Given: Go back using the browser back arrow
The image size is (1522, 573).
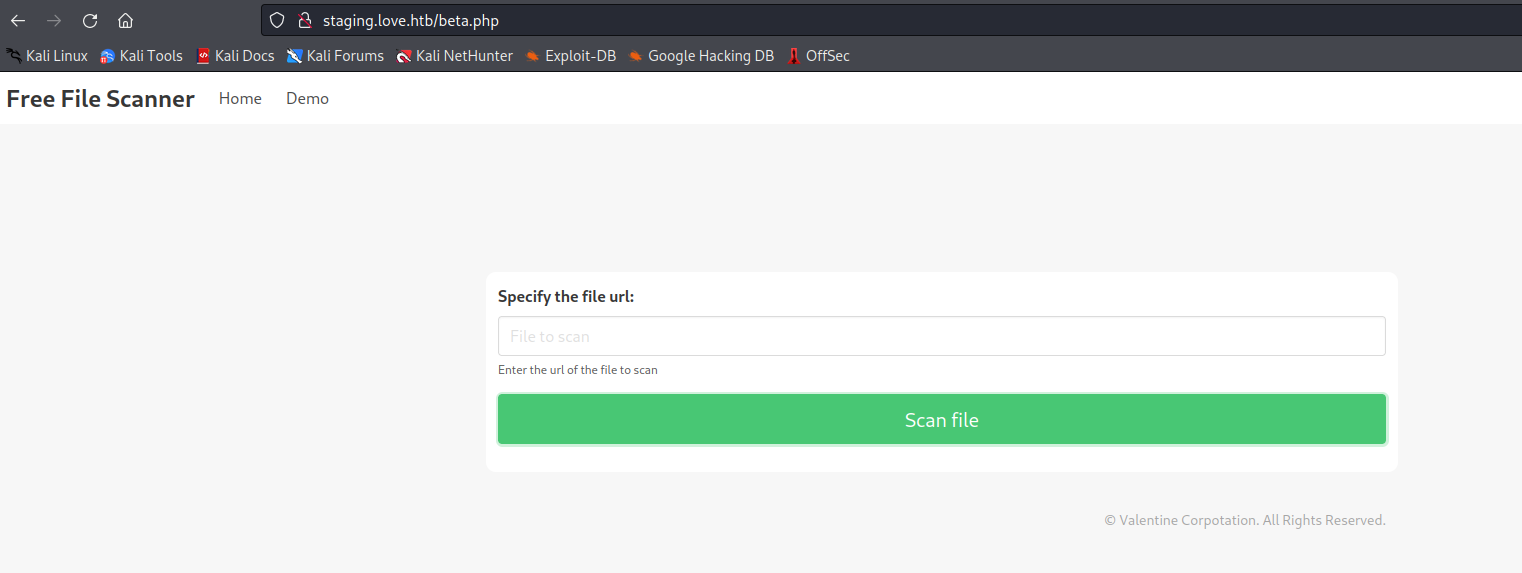Looking at the screenshot, I should (18, 21).
